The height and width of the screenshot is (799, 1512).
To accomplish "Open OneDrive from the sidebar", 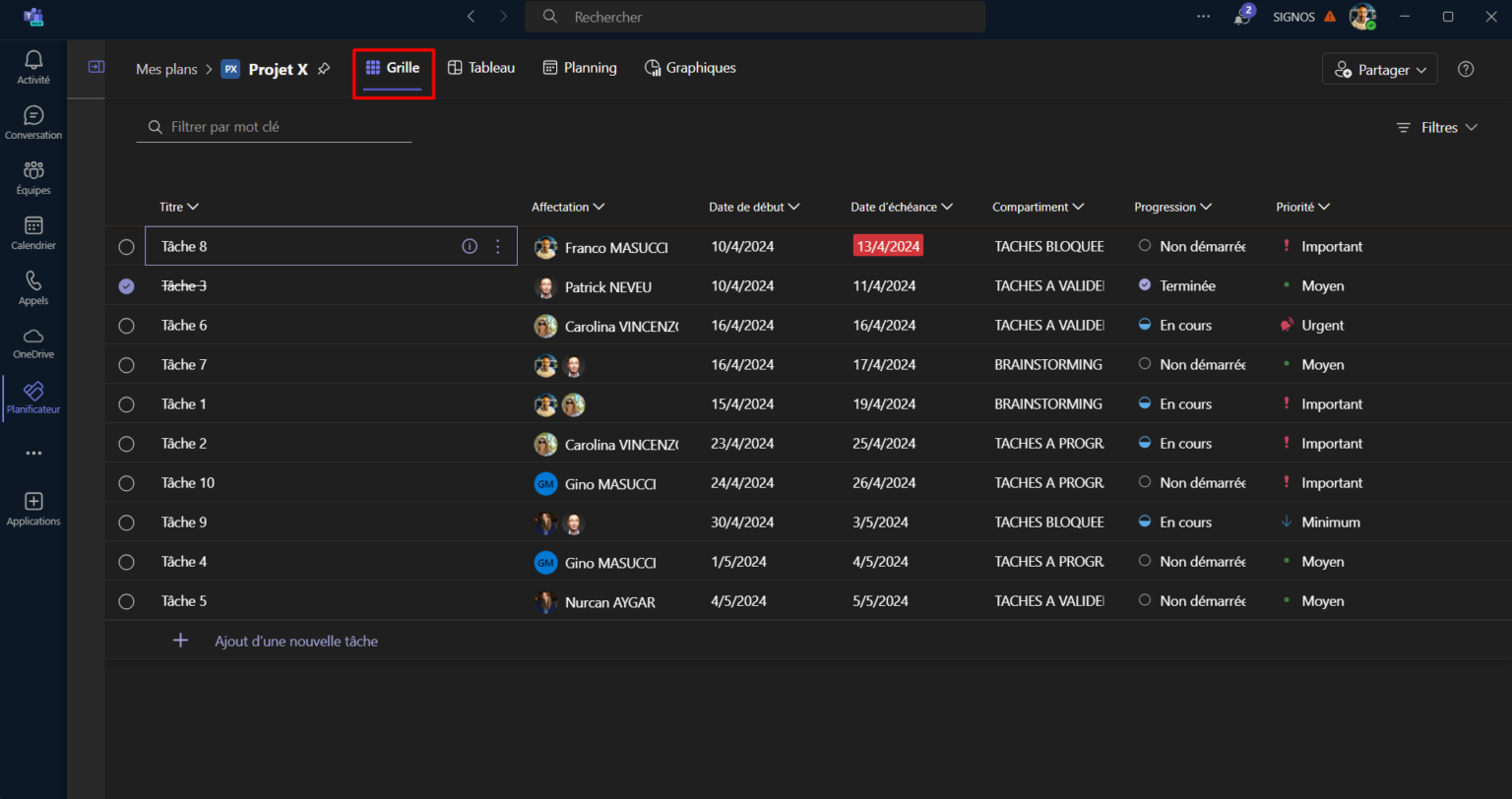I will [33, 342].
